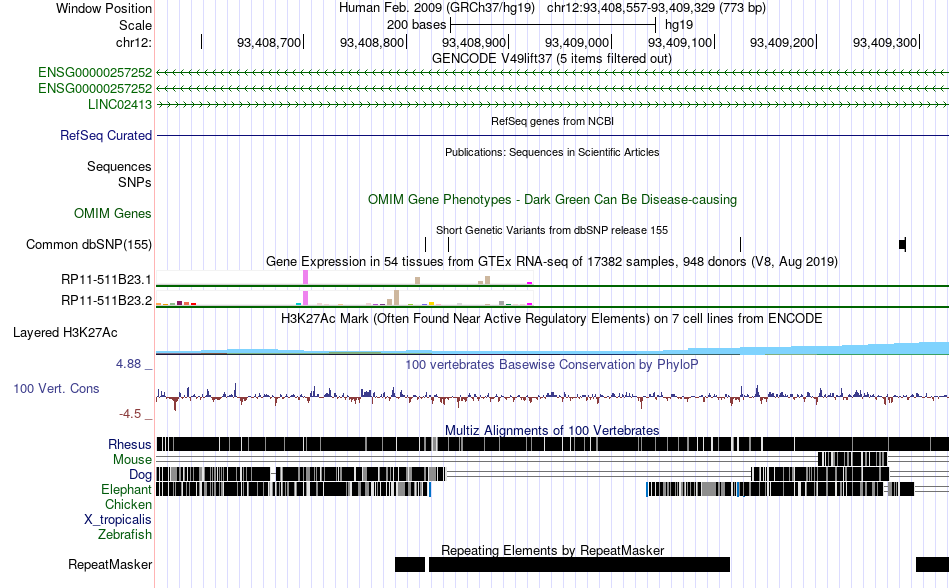Click the 100 Vert. Cons label
Viewport: 950px width, 588px height.
[x=56, y=388]
